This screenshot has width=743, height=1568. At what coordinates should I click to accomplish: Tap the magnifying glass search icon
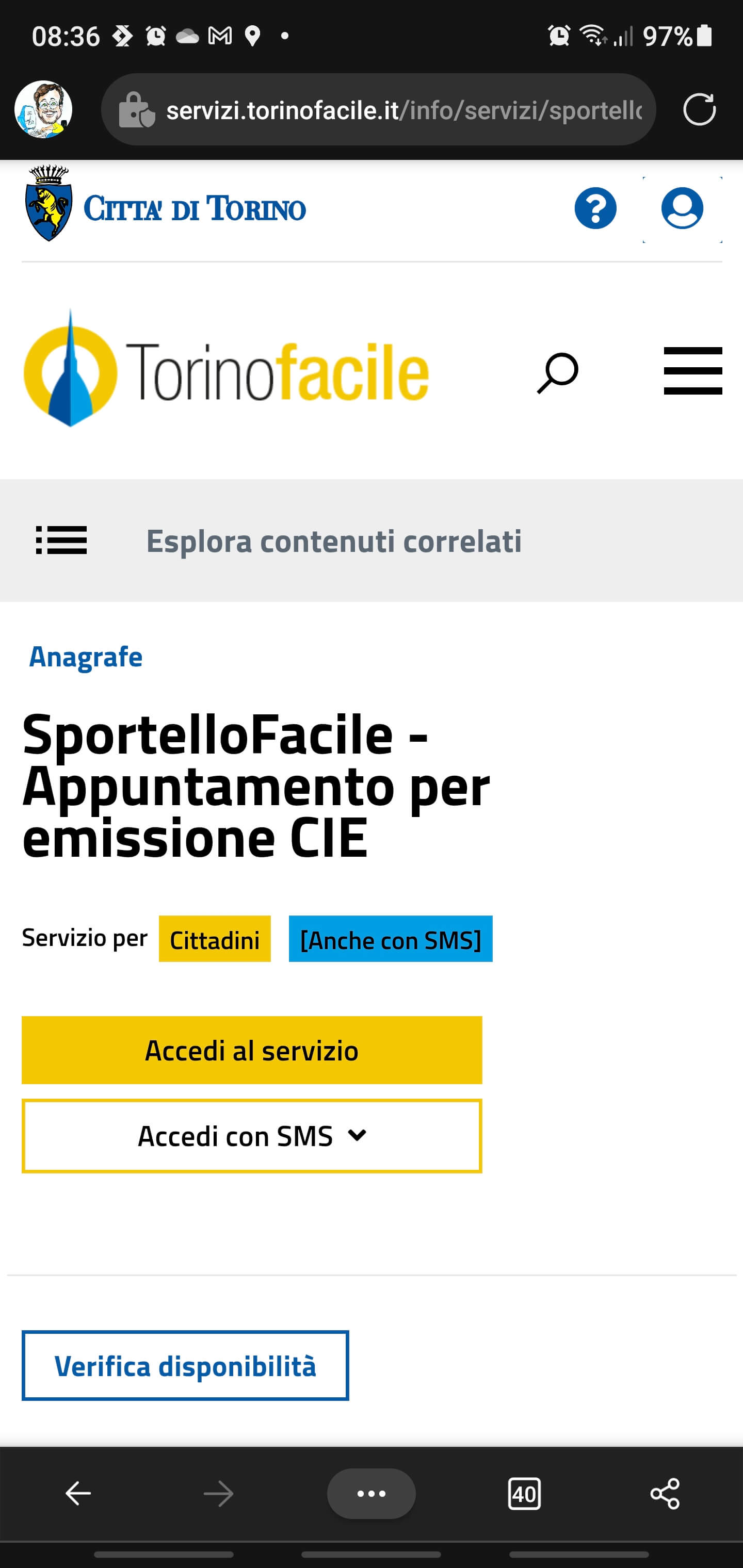click(x=557, y=372)
